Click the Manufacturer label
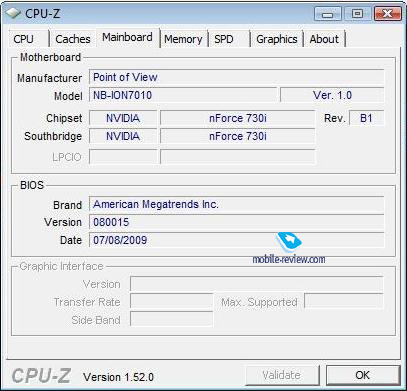 tap(49, 78)
